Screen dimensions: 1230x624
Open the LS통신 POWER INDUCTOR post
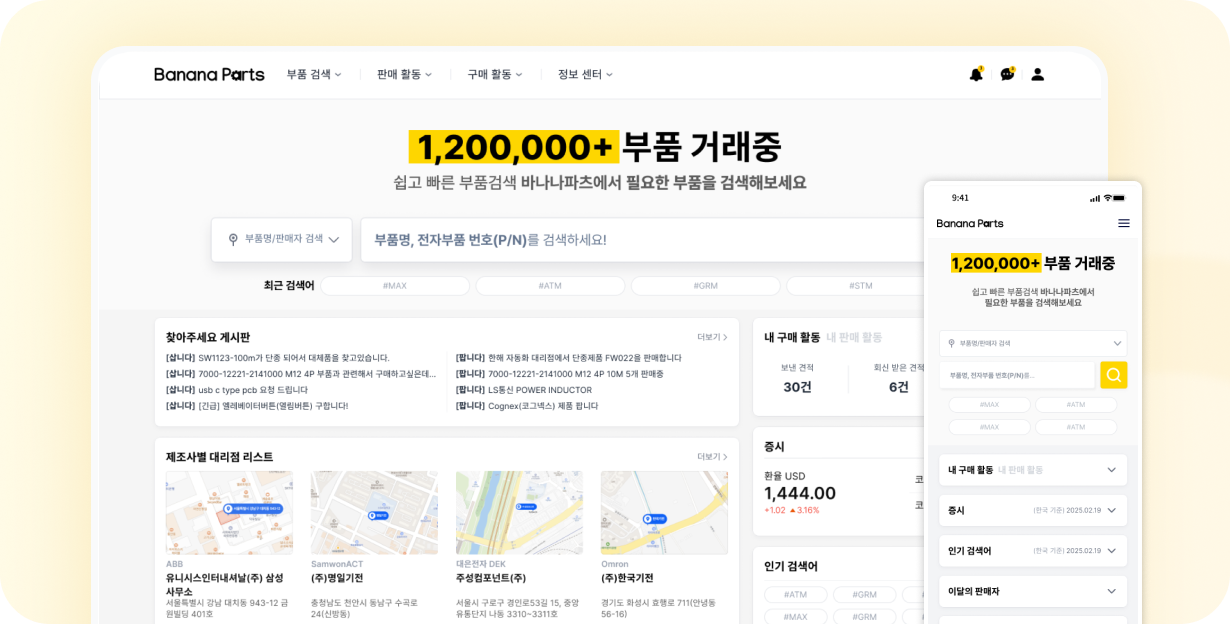tap(524, 390)
